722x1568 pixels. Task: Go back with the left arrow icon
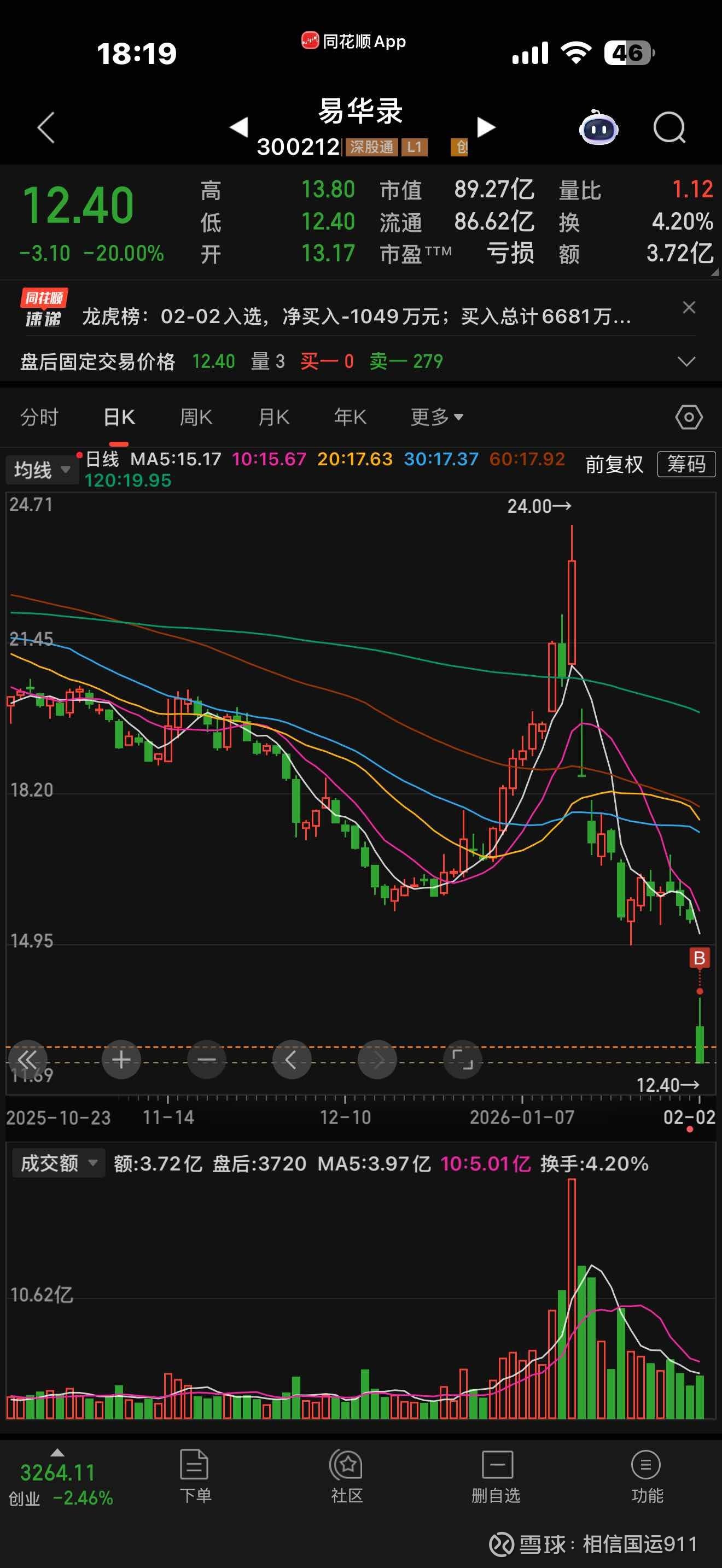coord(46,128)
